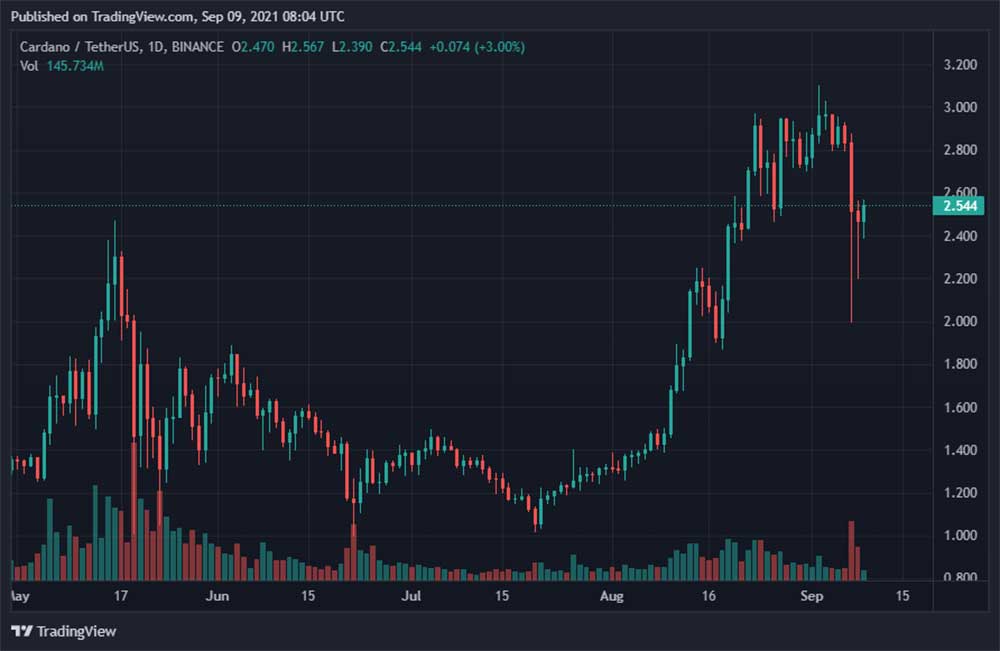This screenshot has width=1000, height=651.
Task: Click the 2.000 price axis label
Action: (960, 321)
